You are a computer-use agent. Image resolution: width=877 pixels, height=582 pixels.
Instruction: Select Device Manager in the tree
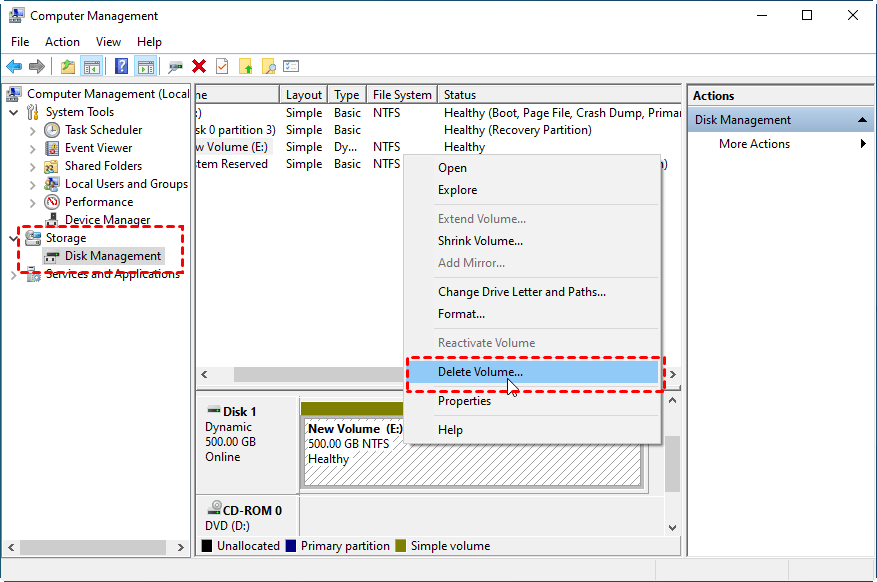pyautogui.click(x=107, y=220)
